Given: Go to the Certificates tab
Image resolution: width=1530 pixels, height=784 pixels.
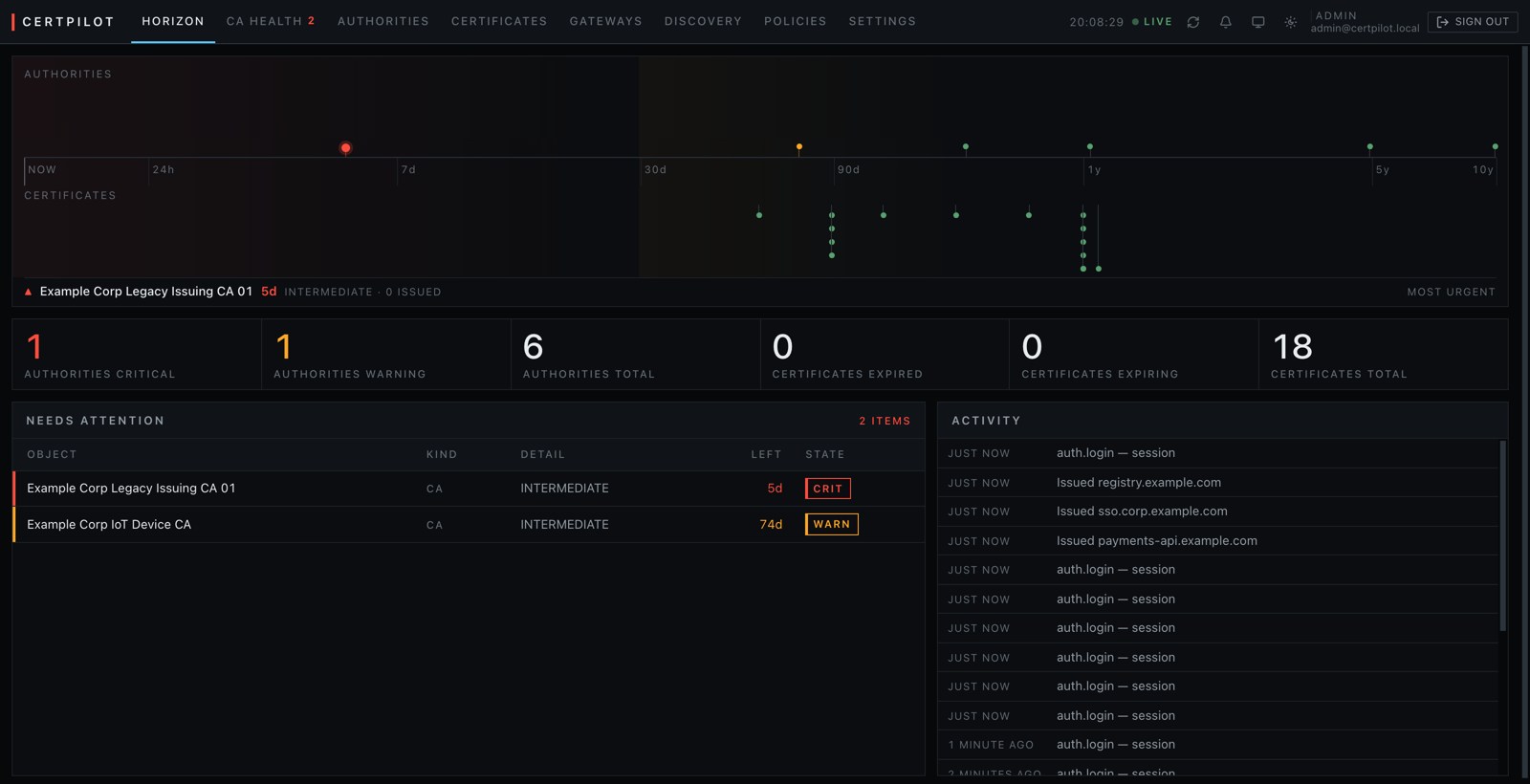Looking at the screenshot, I should (x=499, y=21).
